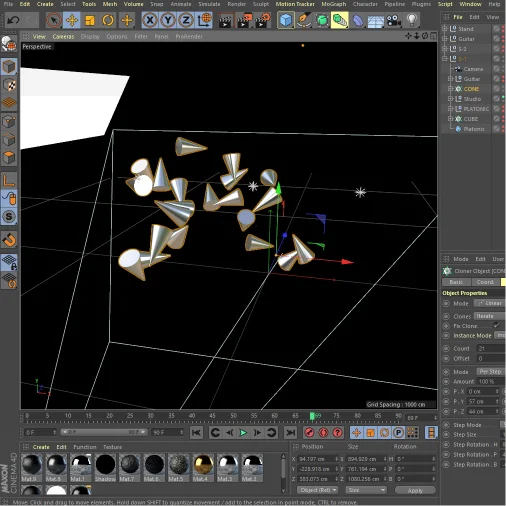
Task: Expand the CONE cloner in hierarchy
Action: click(450, 89)
